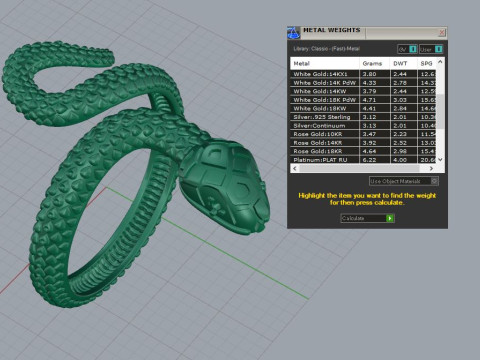Click the Grams column header

click(375, 63)
